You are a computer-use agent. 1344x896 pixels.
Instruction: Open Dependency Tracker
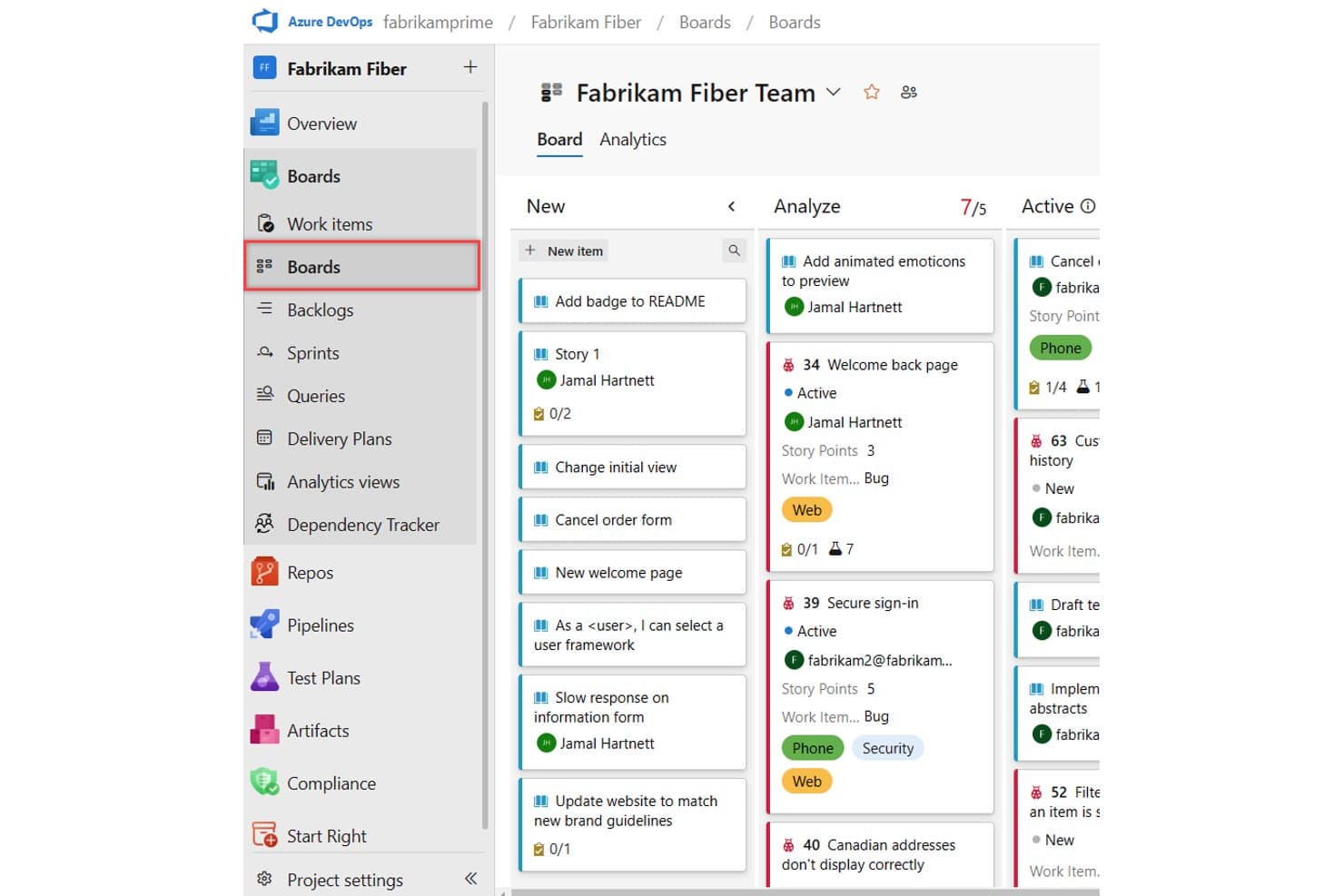click(361, 525)
